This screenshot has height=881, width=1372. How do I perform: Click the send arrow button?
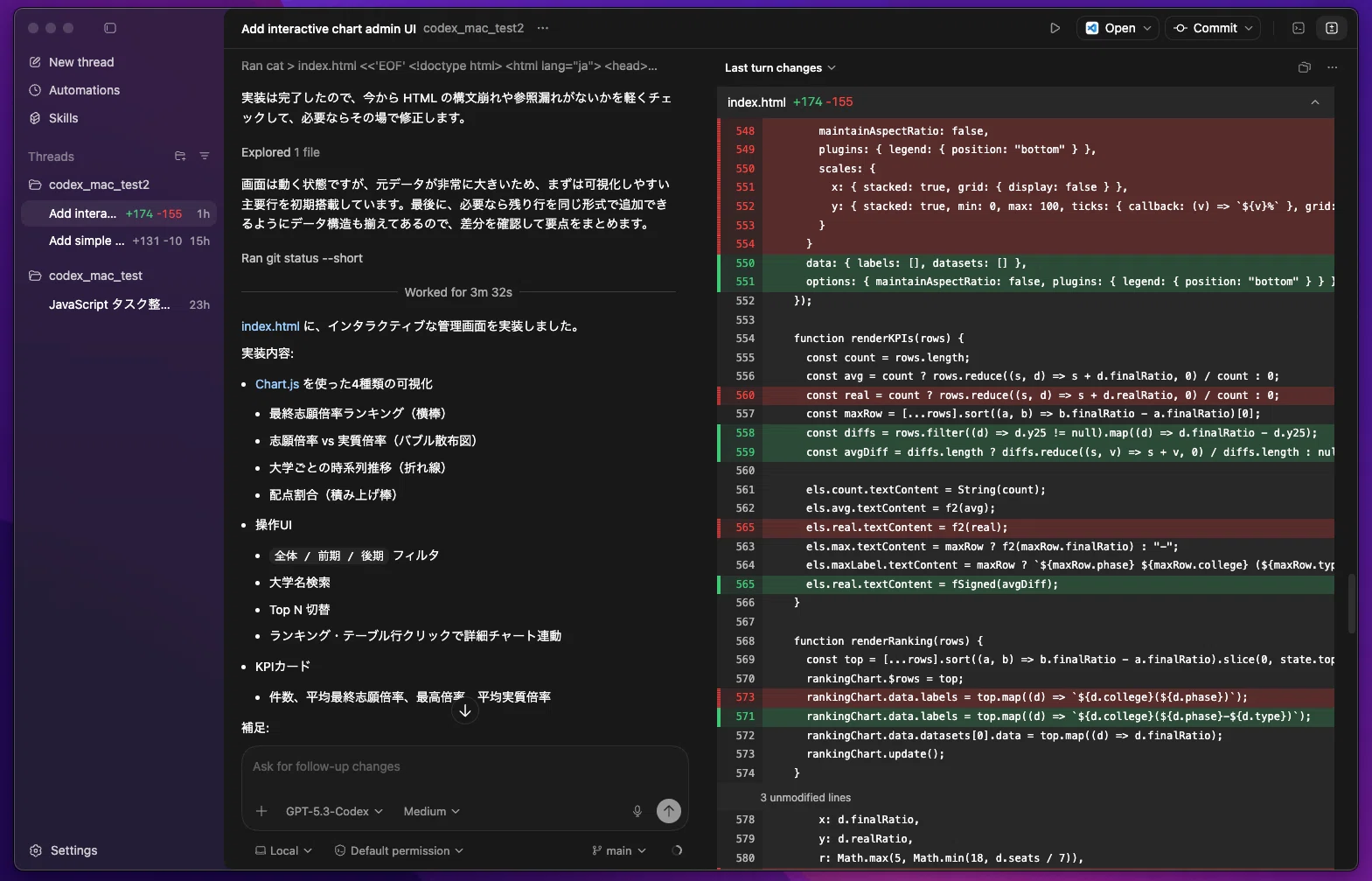(669, 811)
